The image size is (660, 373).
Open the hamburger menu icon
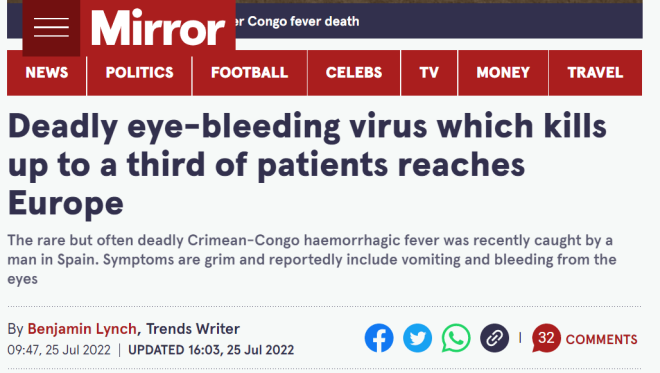coord(51,27)
